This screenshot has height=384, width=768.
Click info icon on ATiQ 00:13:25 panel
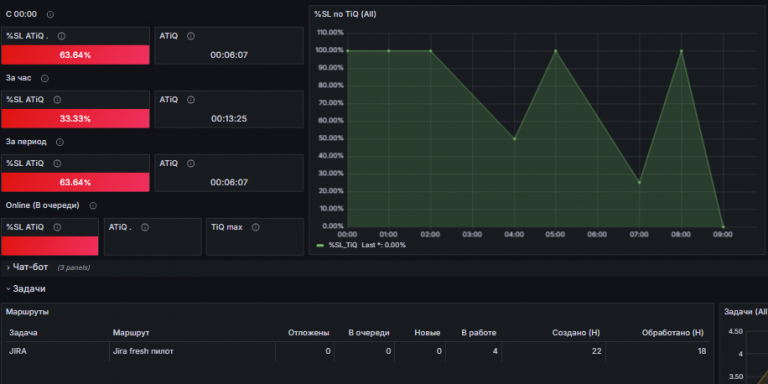coord(191,100)
